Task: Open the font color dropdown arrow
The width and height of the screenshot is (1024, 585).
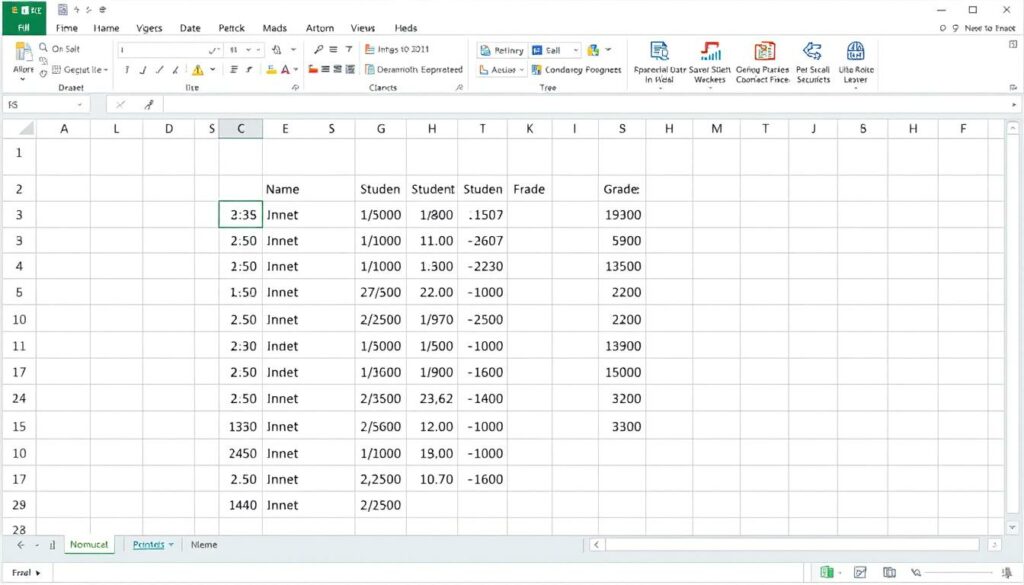Action: pos(296,69)
